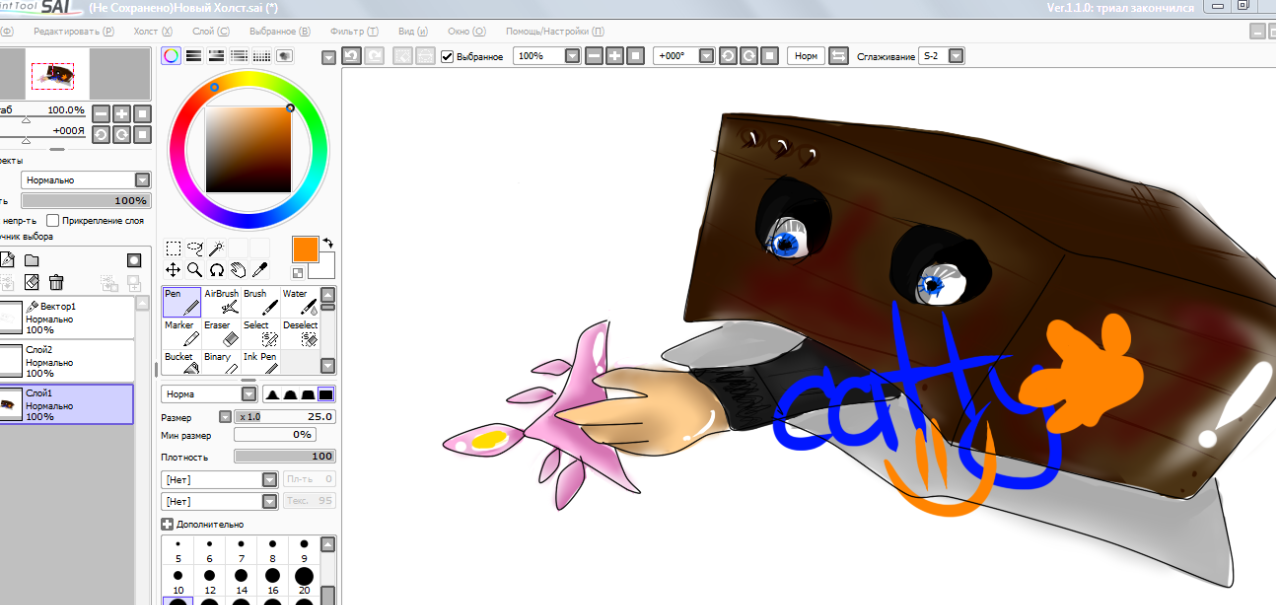Select the Binary pen tool

(x=221, y=362)
